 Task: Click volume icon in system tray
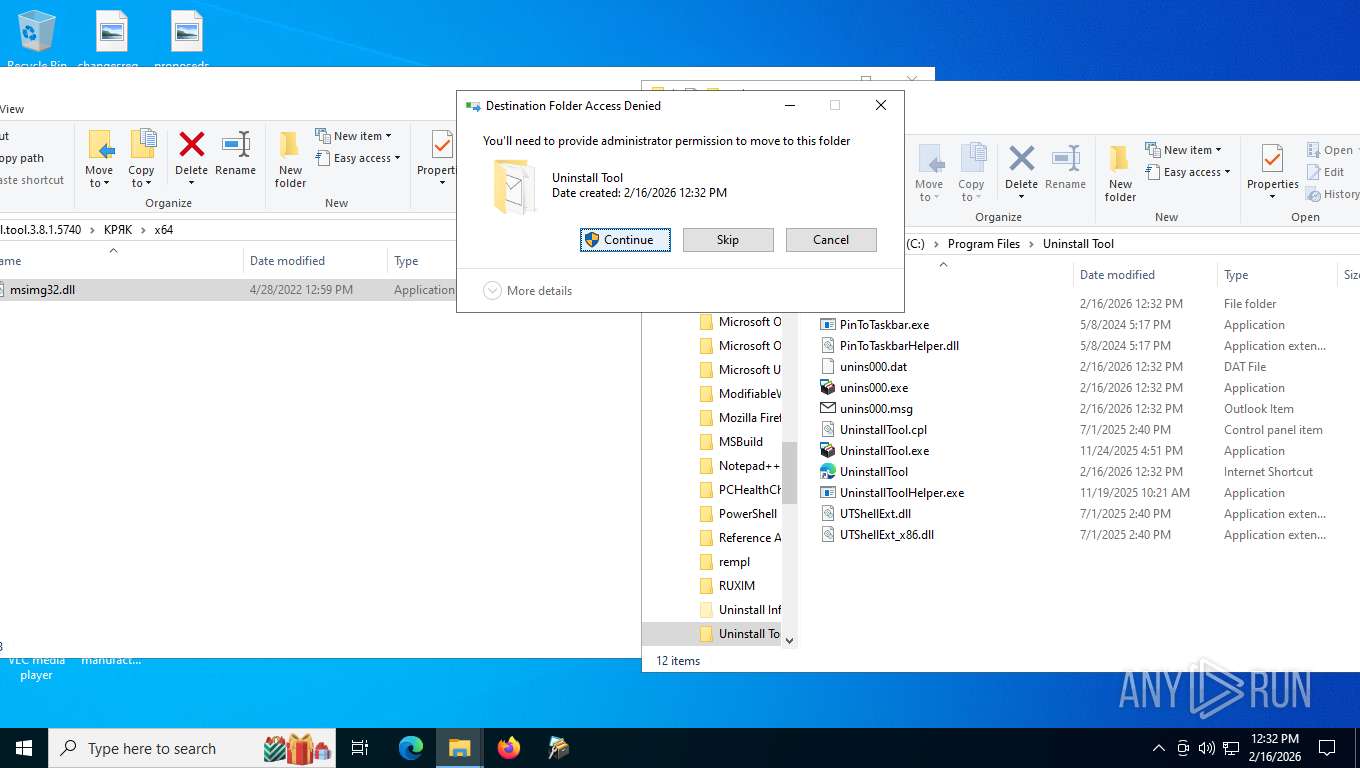coord(1207,748)
